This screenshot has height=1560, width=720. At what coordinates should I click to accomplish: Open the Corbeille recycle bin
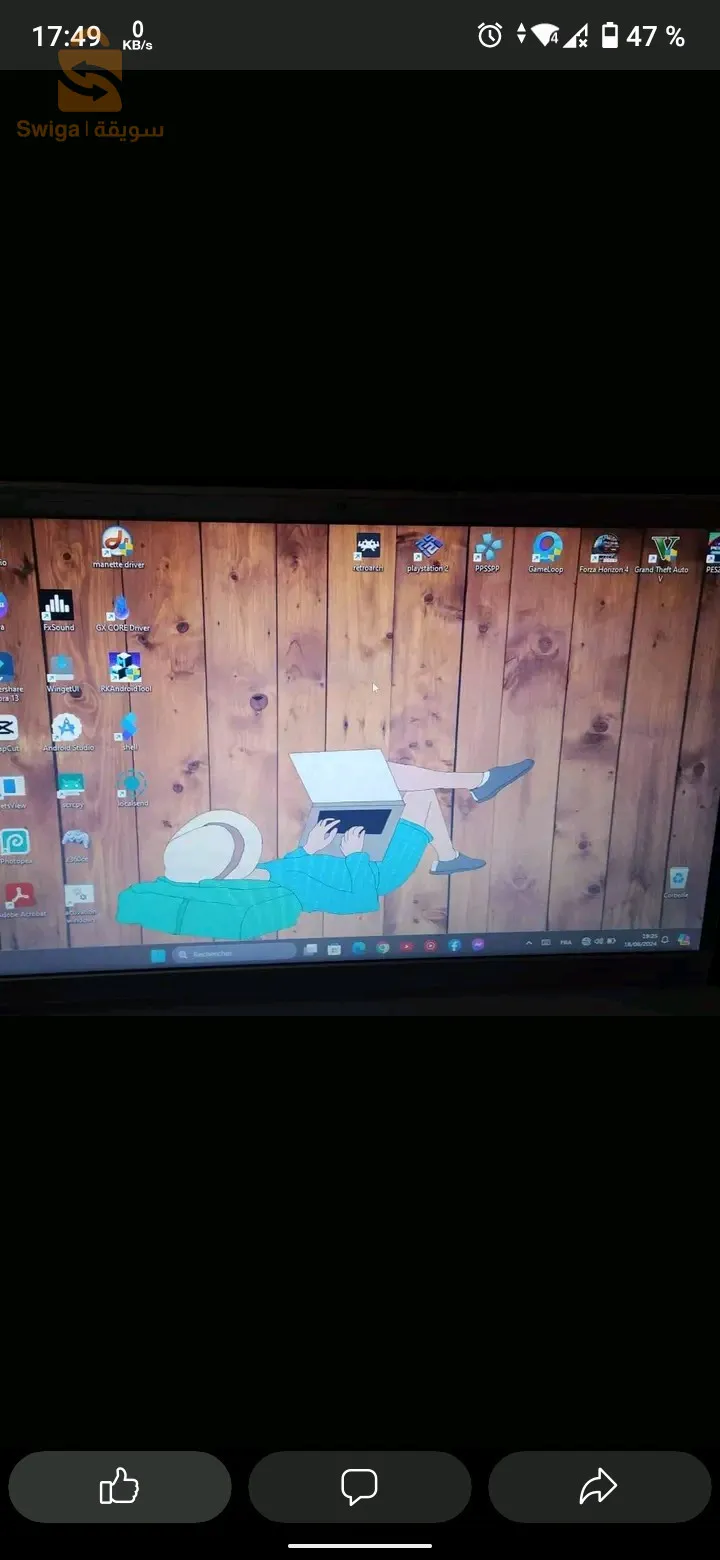(677, 880)
